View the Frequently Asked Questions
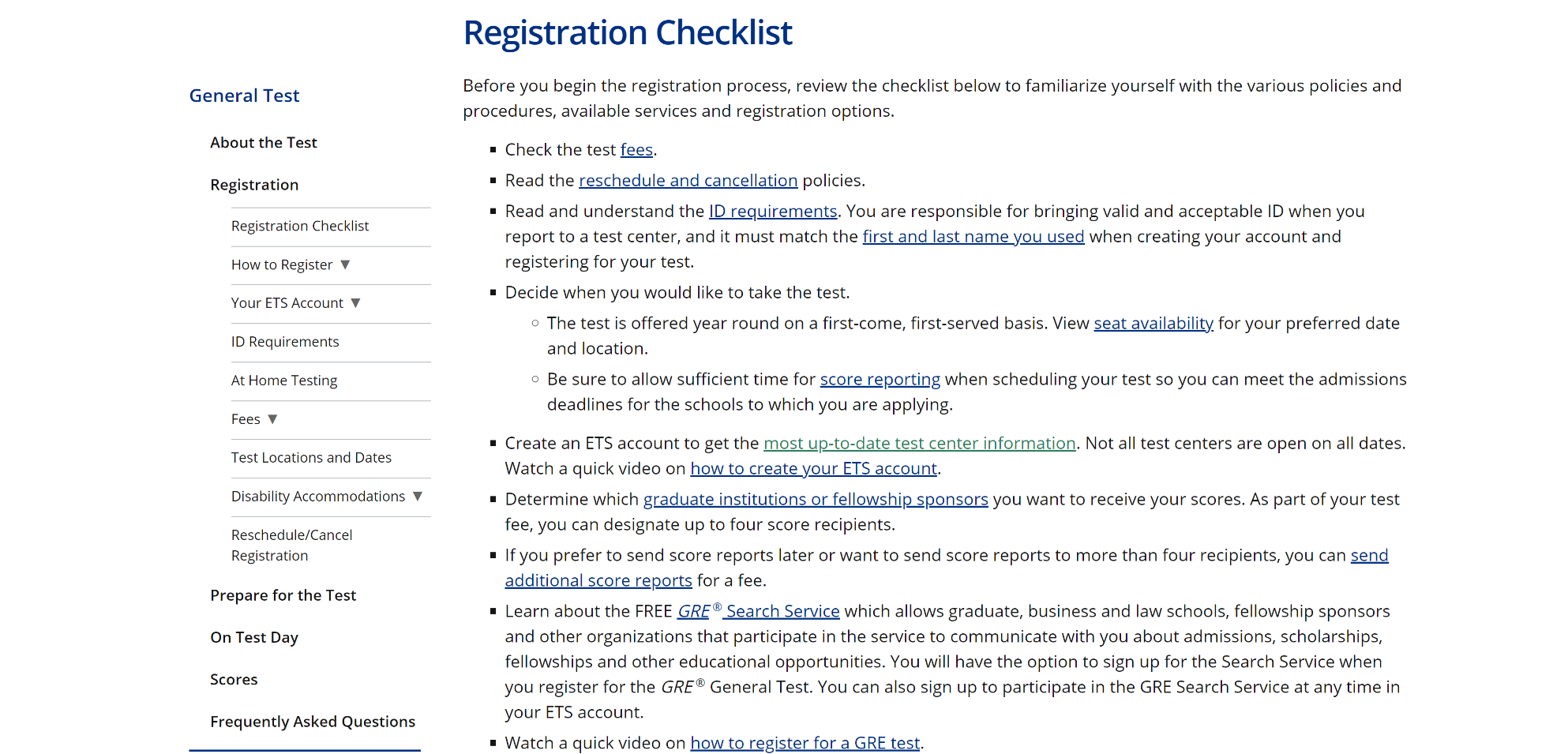Screen dimensions: 1568x754 pyautogui.click(x=313, y=721)
